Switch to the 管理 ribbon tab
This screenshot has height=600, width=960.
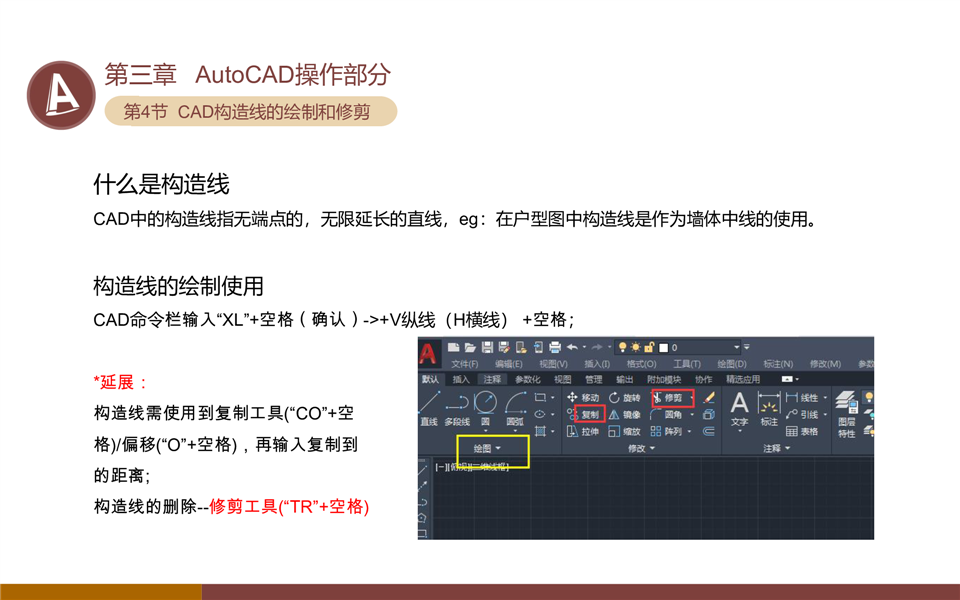point(594,380)
